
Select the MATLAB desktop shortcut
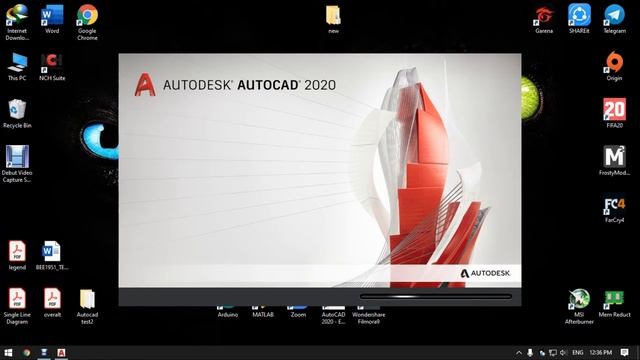click(x=263, y=312)
